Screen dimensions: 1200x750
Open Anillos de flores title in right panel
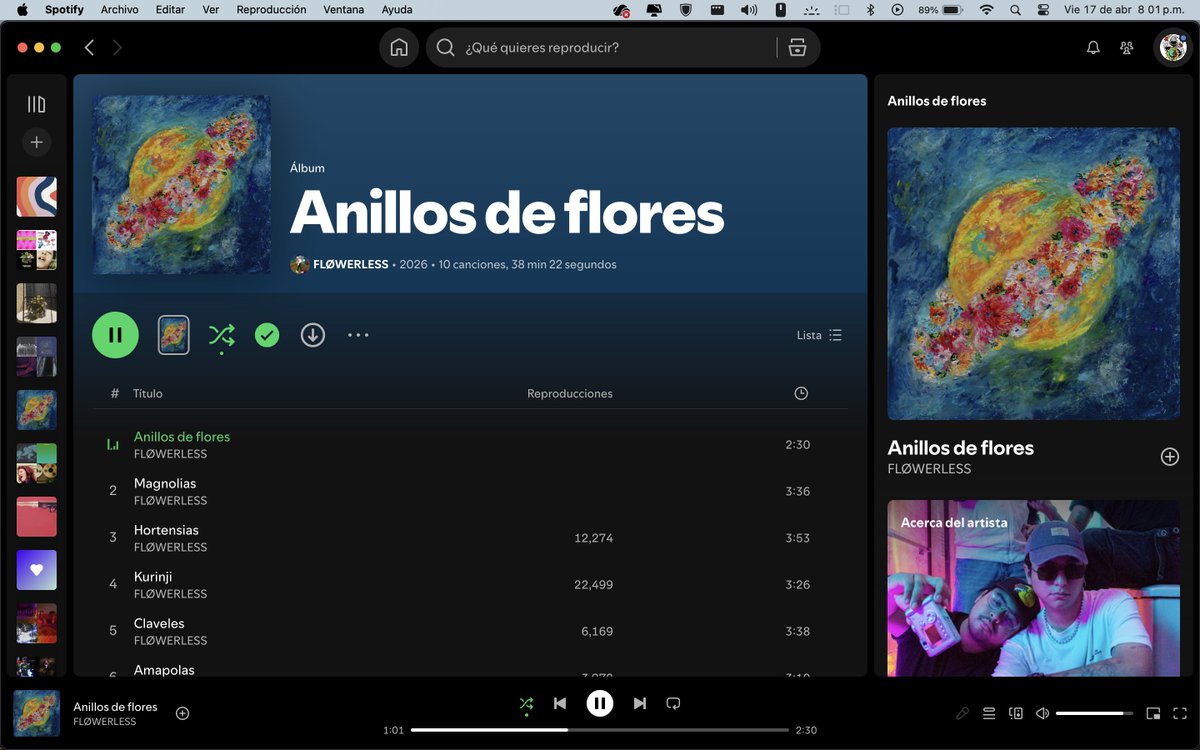click(961, 448)
